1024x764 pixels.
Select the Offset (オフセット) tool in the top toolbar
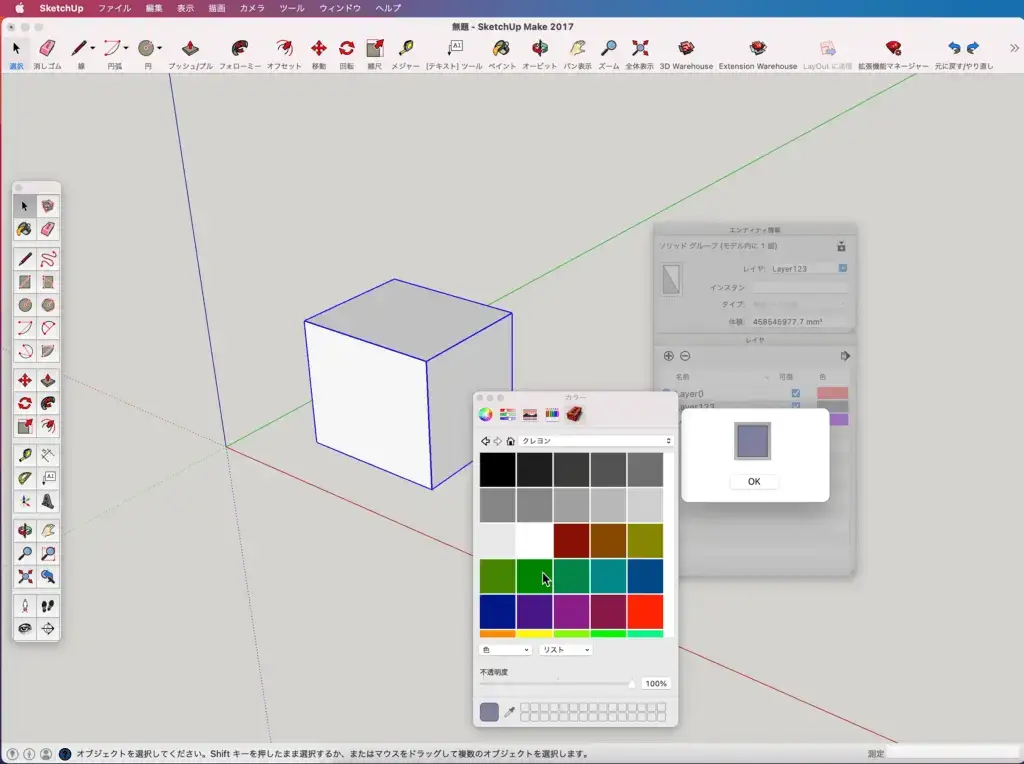284,54
